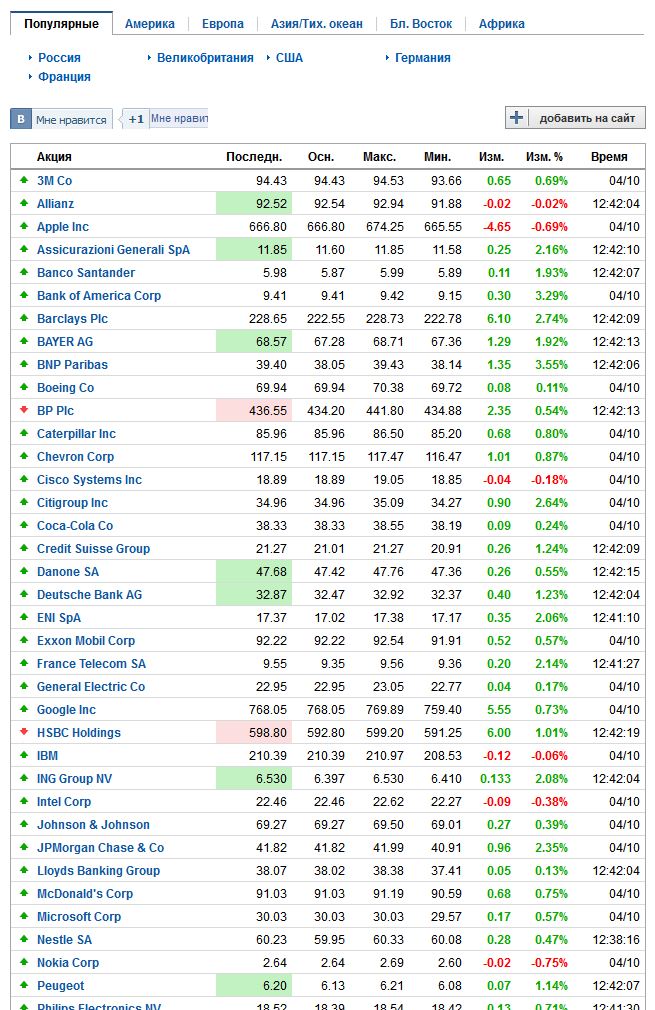The image size is (655, 1010).
Task: Open the Африка tab
Action: click(501, 23)
